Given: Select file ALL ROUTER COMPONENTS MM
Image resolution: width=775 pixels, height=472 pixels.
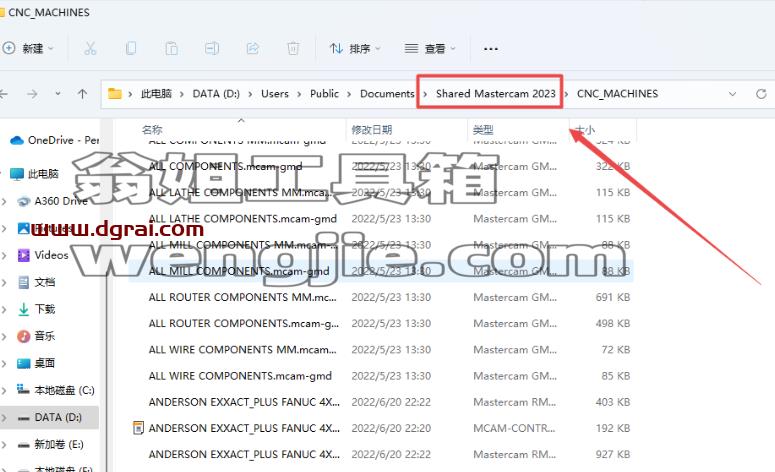Looking at the screenshot, I should [x=243, y=297].
